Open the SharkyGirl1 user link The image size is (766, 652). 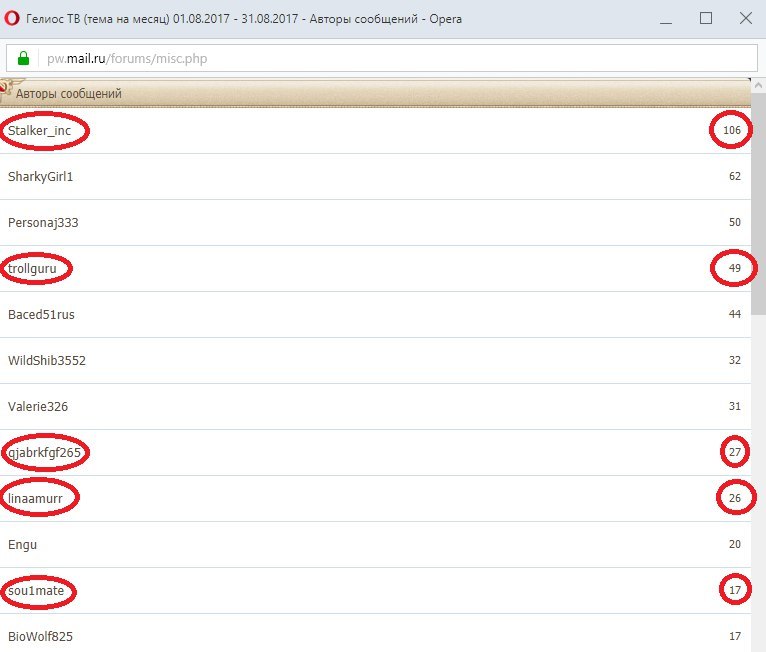40,177
